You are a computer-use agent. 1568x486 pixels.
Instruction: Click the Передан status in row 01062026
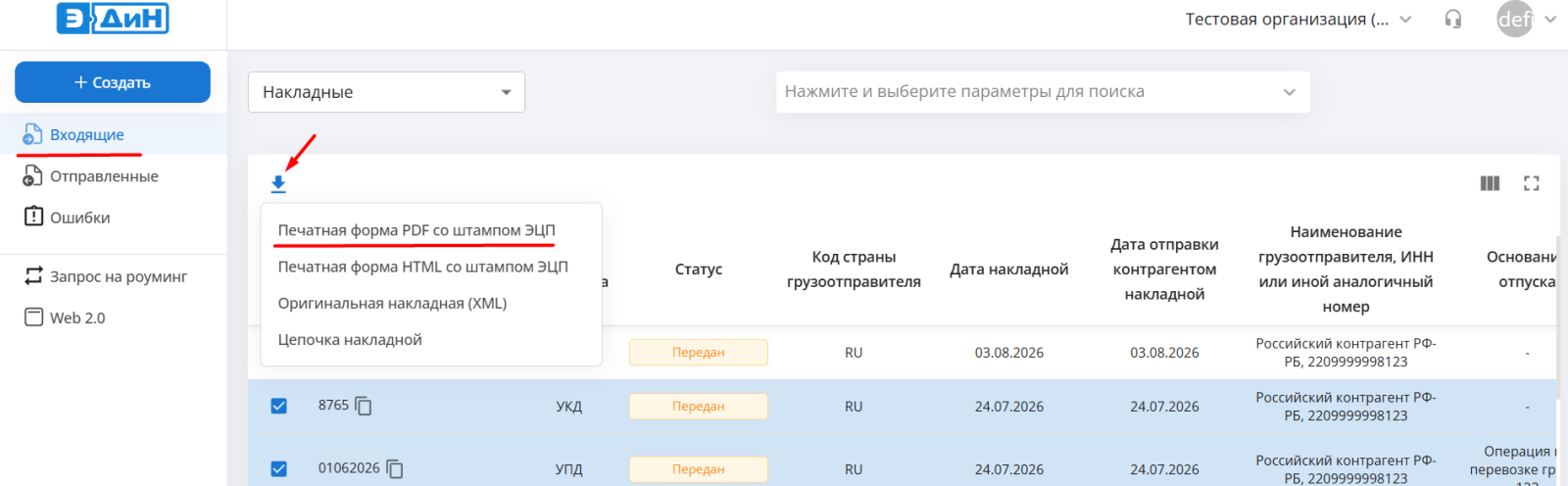pyautogui.click(x=699, y=469)
